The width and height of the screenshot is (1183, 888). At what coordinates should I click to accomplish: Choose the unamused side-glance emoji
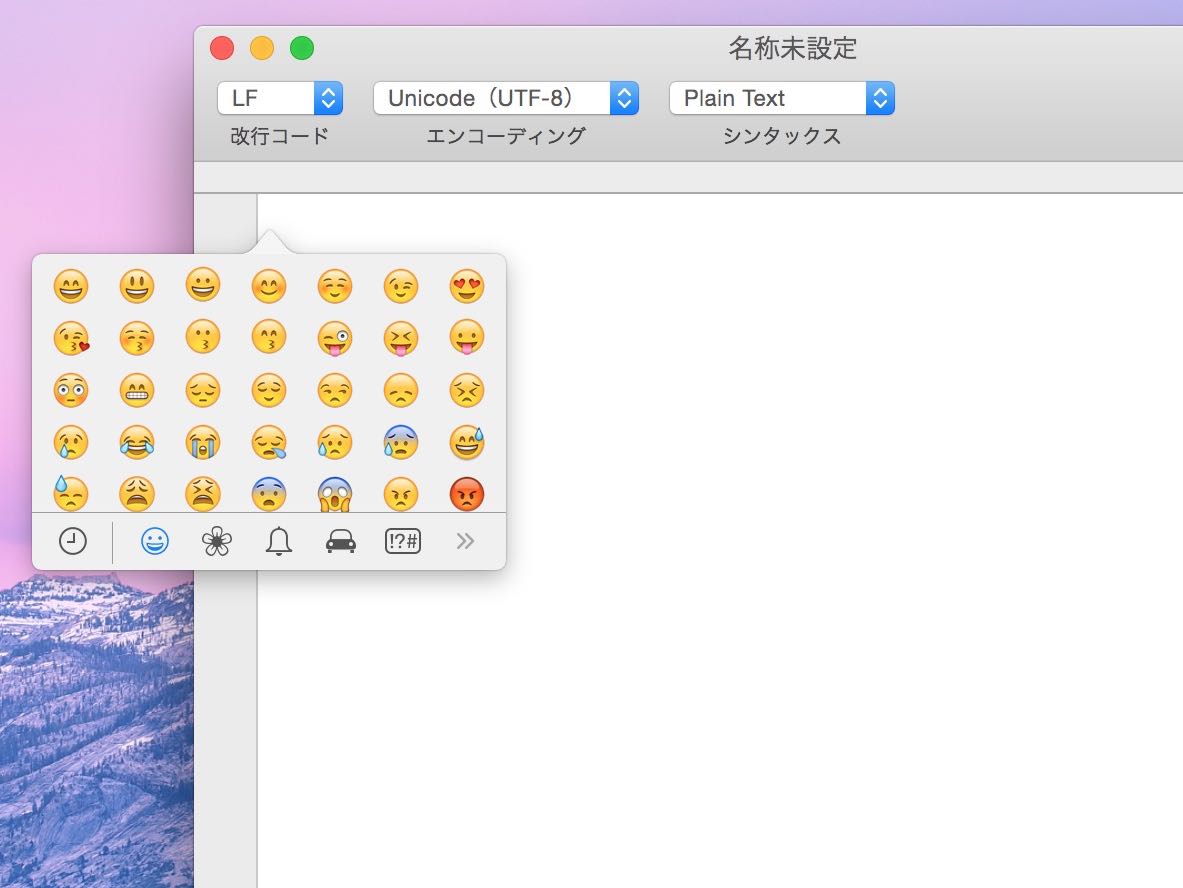pos(334,390)
